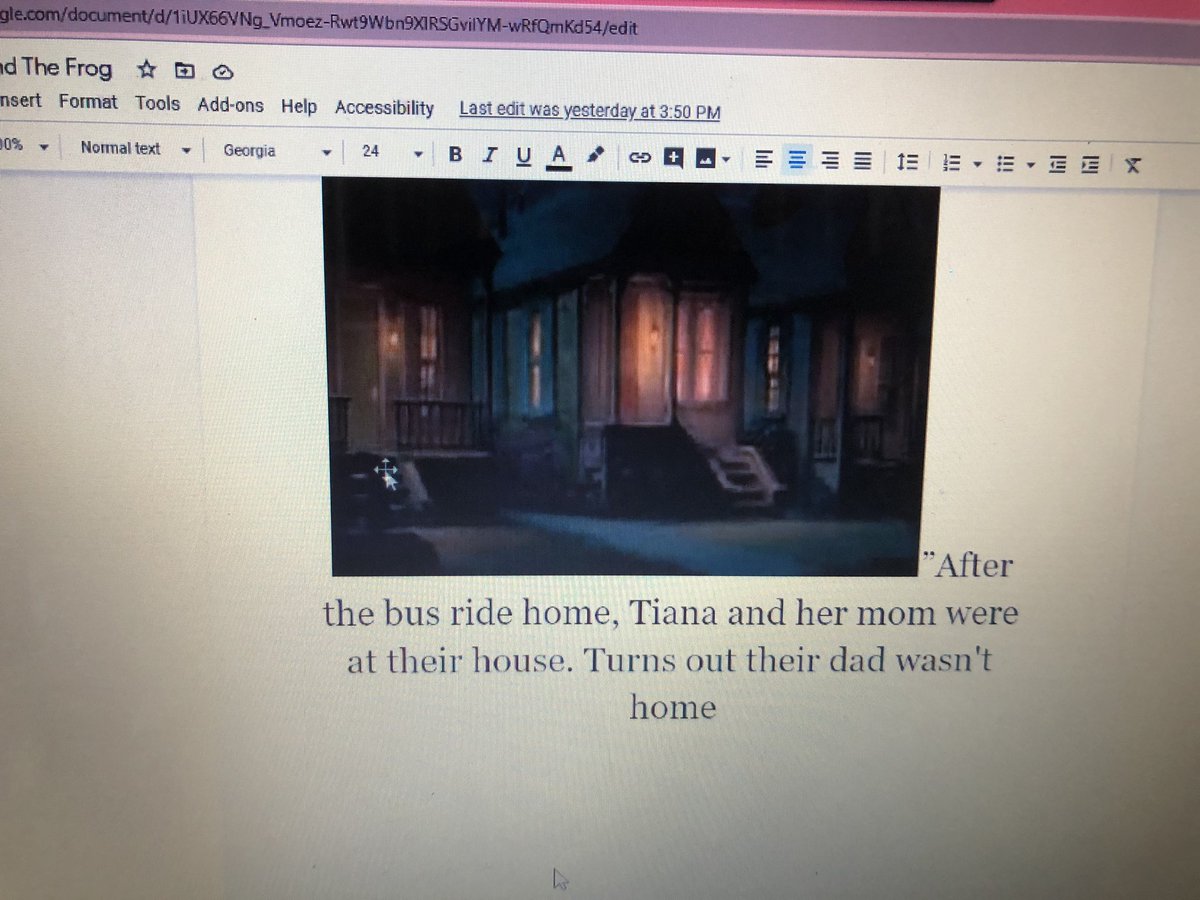
Task: Expand the bulleted list dropdown arrow
Action: (x=1029, y=164)
